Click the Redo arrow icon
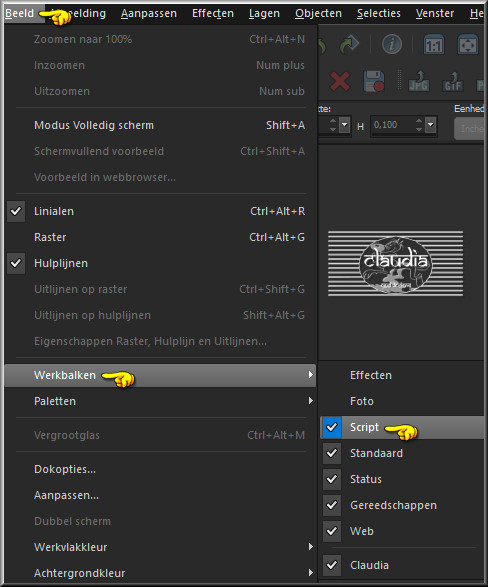Image resolution: width=488 pixels, height=587 pixels. click(349, 45)
